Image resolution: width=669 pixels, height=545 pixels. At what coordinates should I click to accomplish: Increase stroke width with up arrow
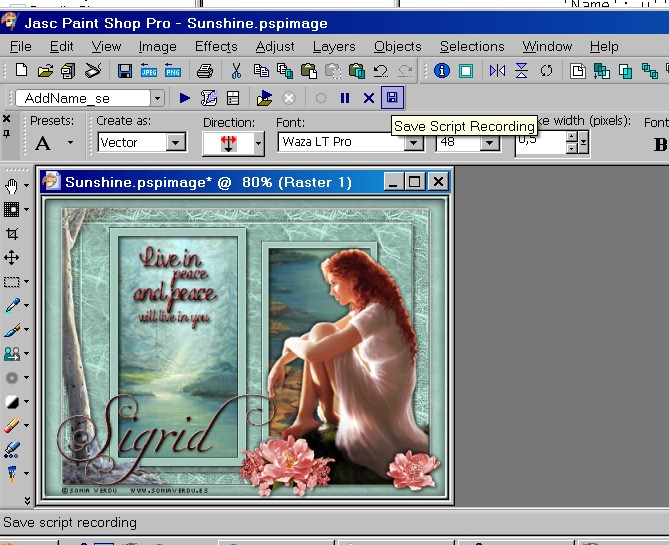click(x=572, y=137)
